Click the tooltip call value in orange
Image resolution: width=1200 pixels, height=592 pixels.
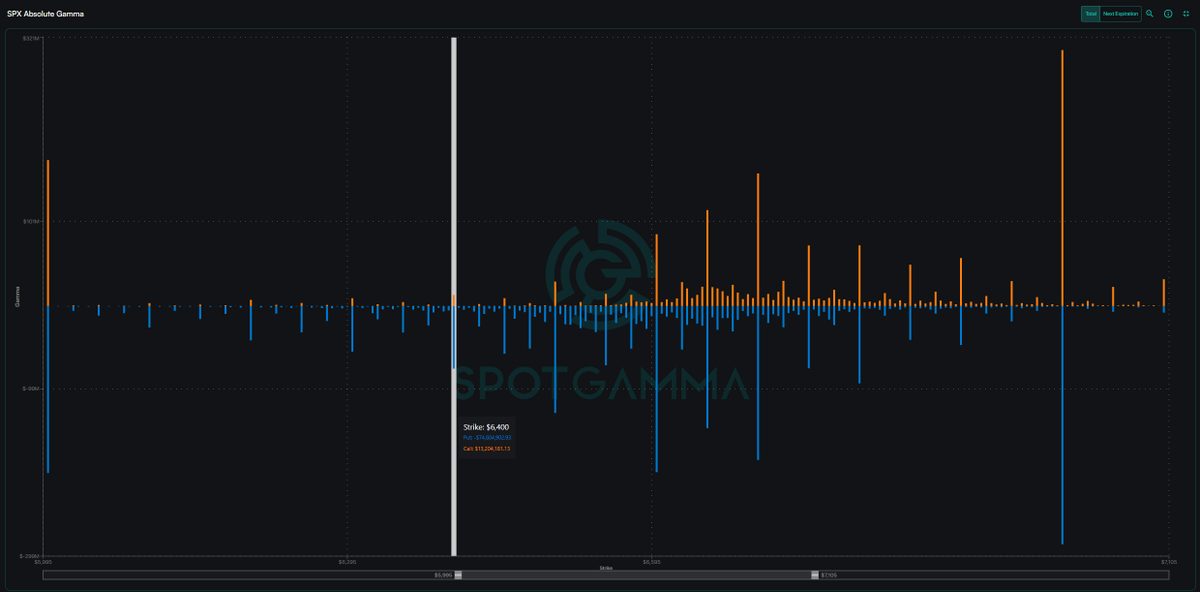[487, 449]
